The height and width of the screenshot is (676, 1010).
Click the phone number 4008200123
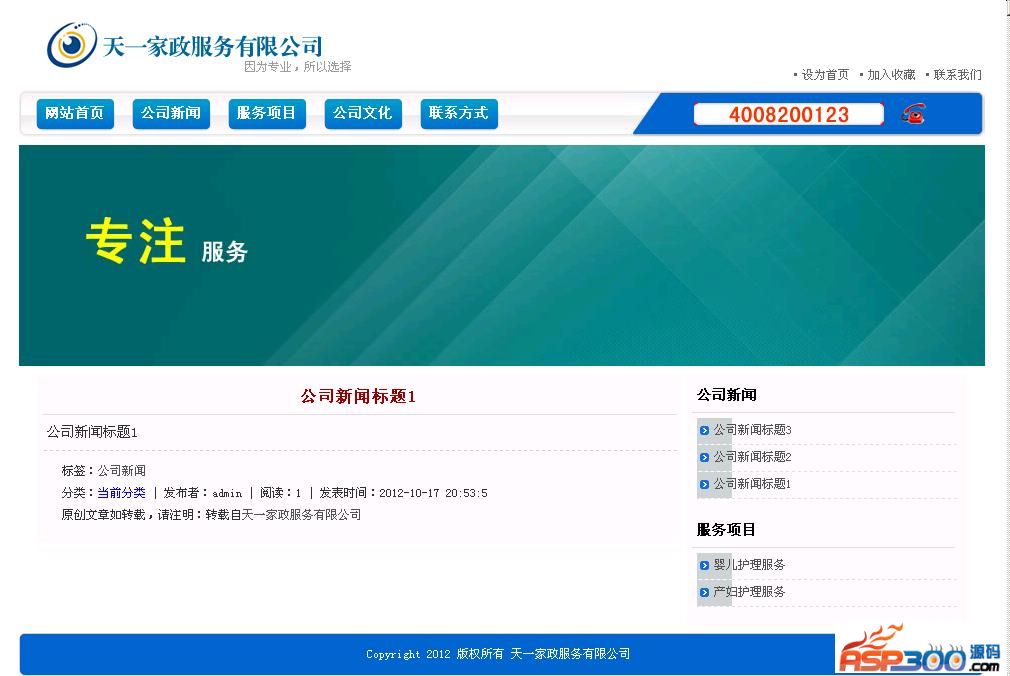click(788, 115)
